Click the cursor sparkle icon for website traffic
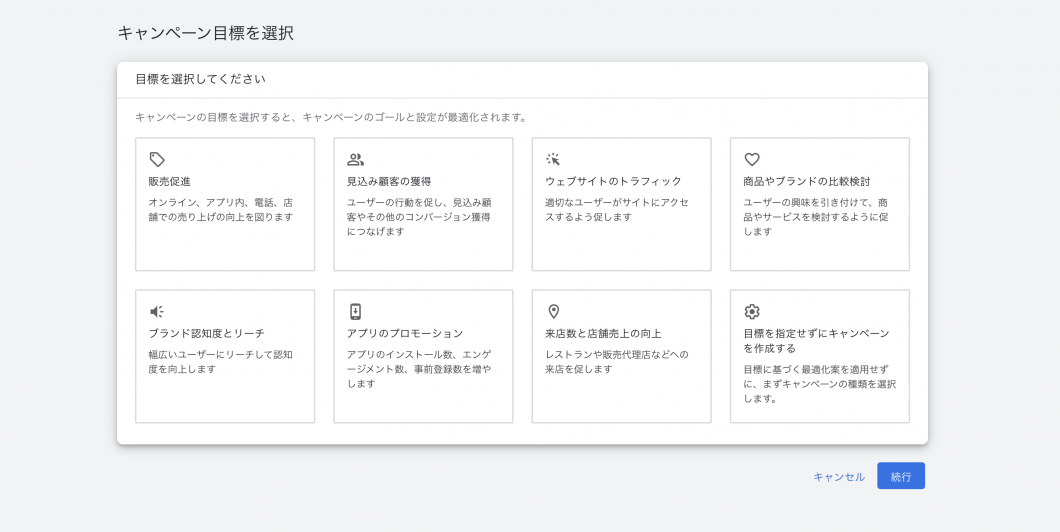 click(x=553, y=159)
